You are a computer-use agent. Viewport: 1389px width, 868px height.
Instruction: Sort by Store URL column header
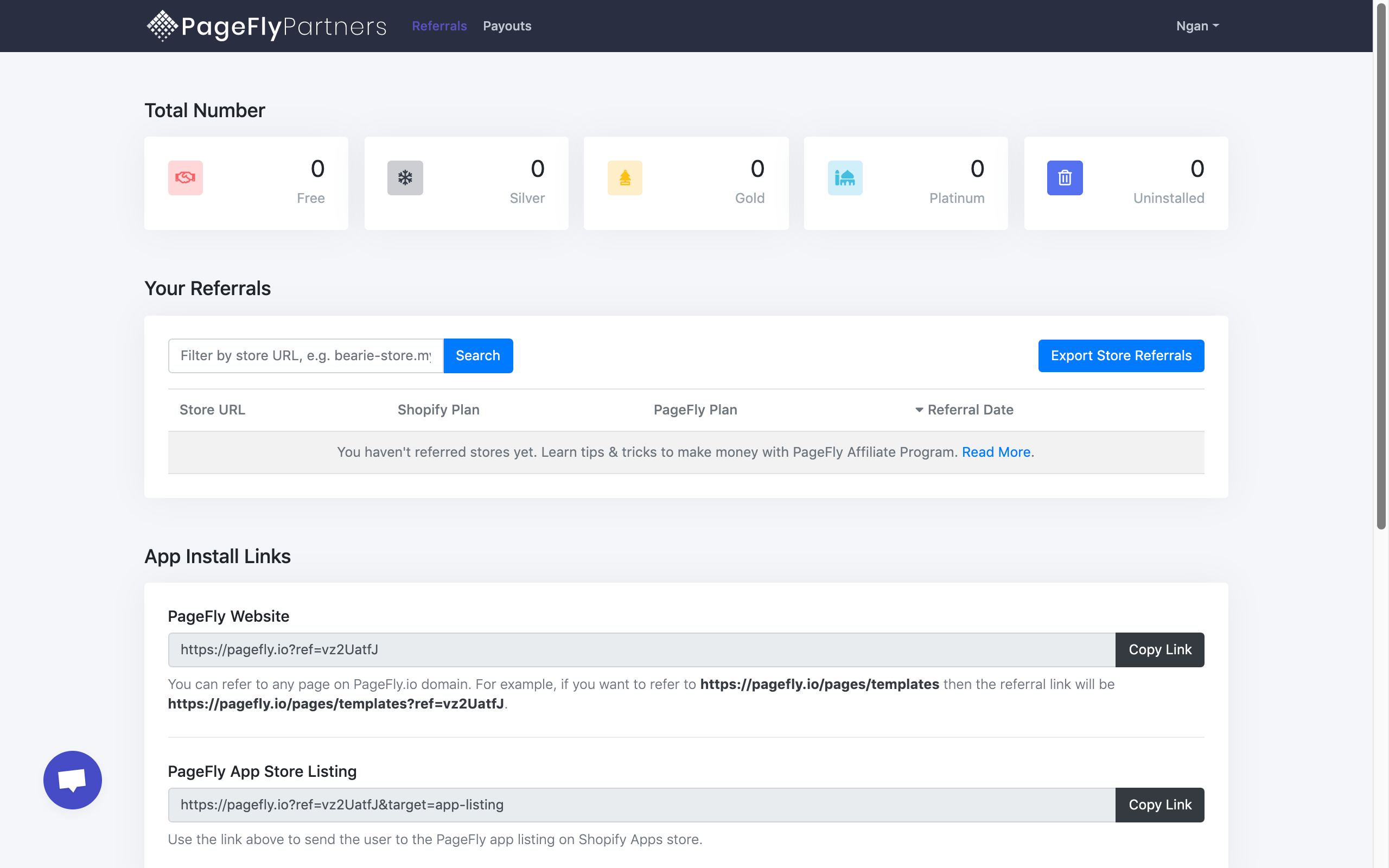pos(212,410)
